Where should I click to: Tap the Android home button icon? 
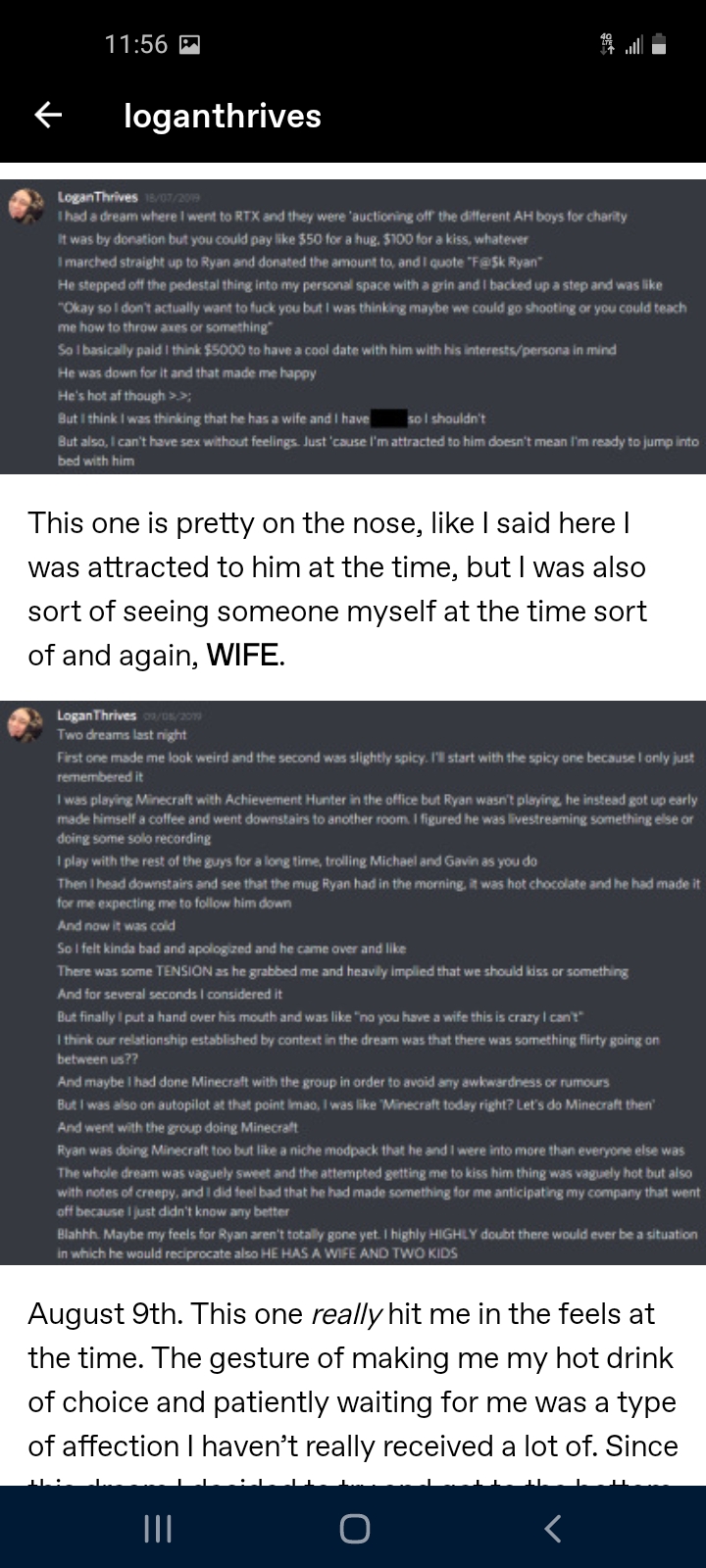click(x=354, y=1530)
